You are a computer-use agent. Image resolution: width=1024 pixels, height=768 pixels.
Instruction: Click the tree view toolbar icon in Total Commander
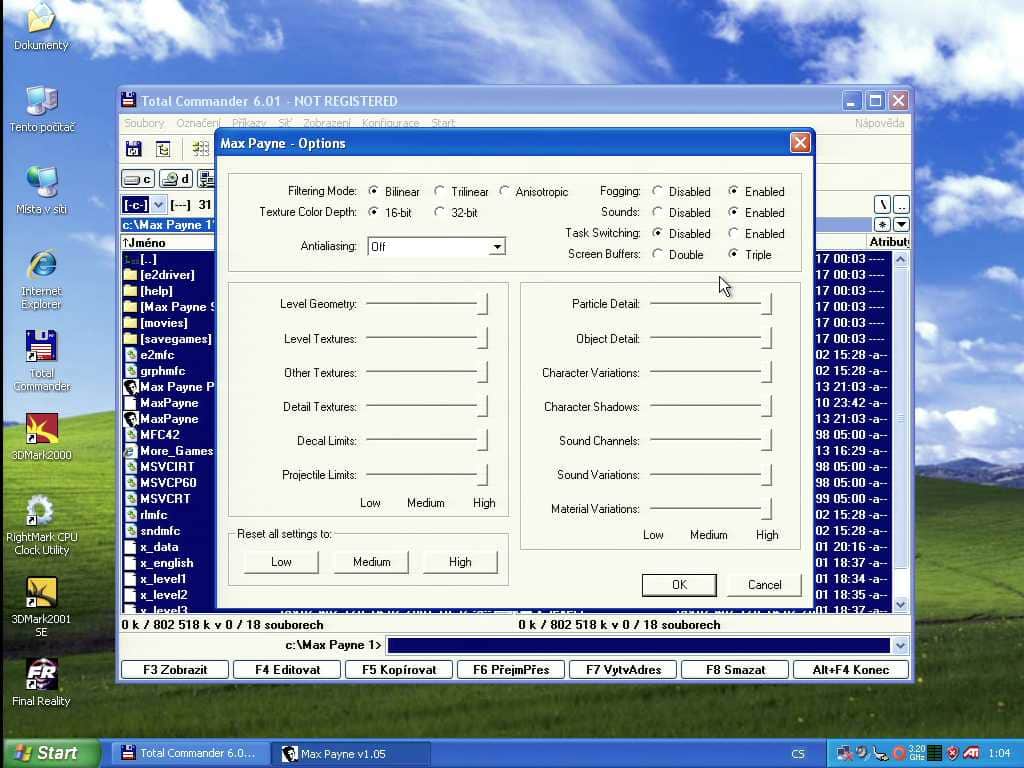pos(163,149)
